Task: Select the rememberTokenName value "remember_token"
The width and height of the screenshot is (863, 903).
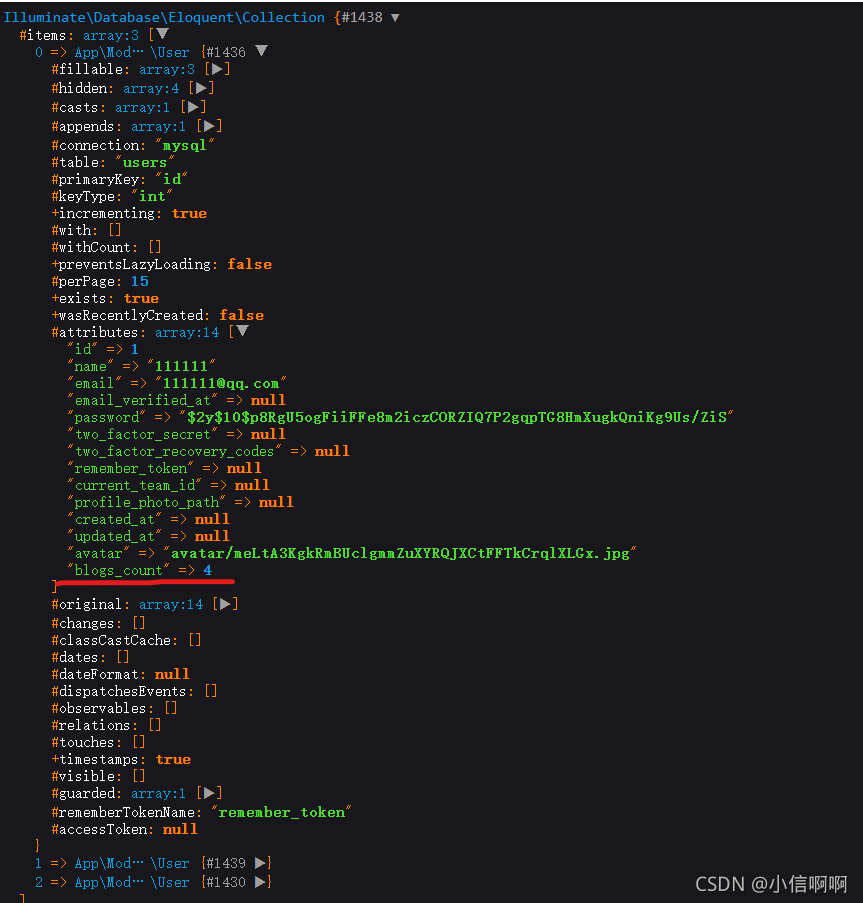Action: 281,813
